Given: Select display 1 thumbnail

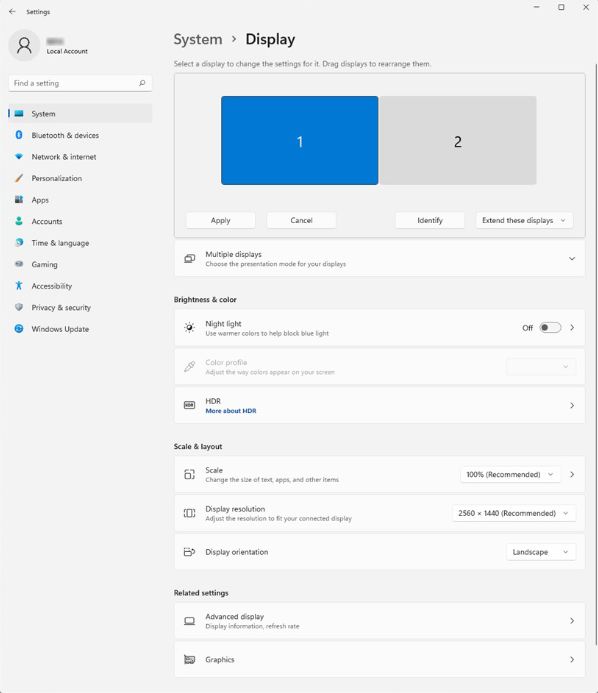Looking at the screenshot, I should (x=300, y=141).
